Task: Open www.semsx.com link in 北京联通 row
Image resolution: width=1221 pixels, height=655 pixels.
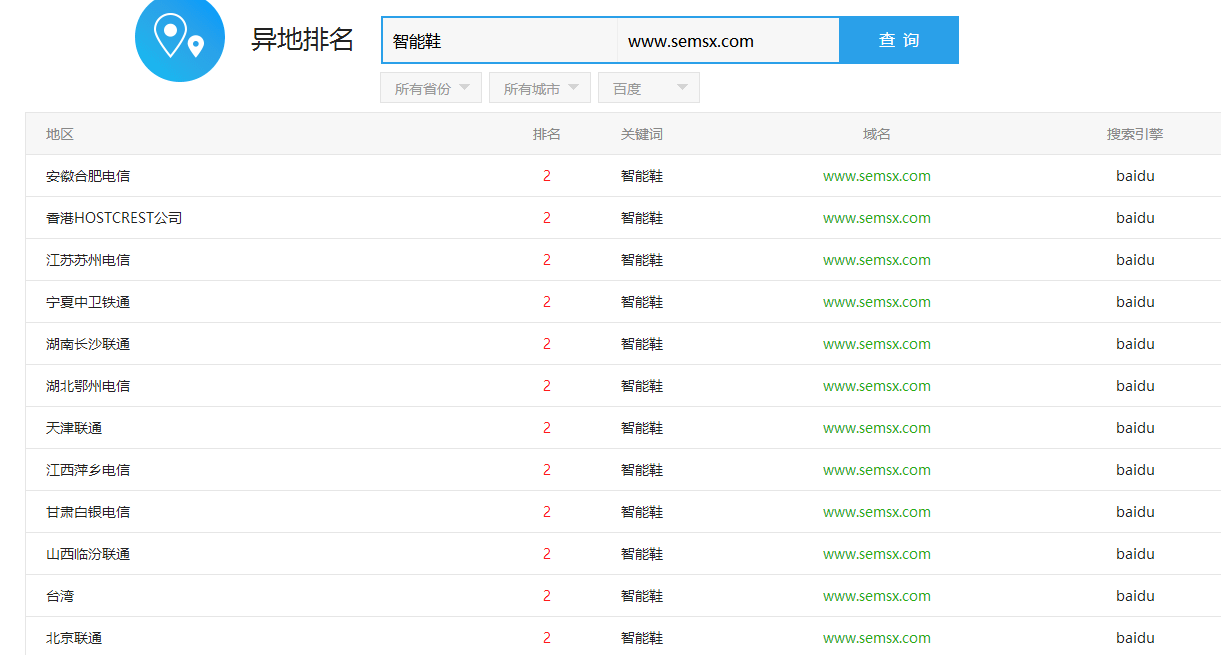Action: click(x=877, y=638)
